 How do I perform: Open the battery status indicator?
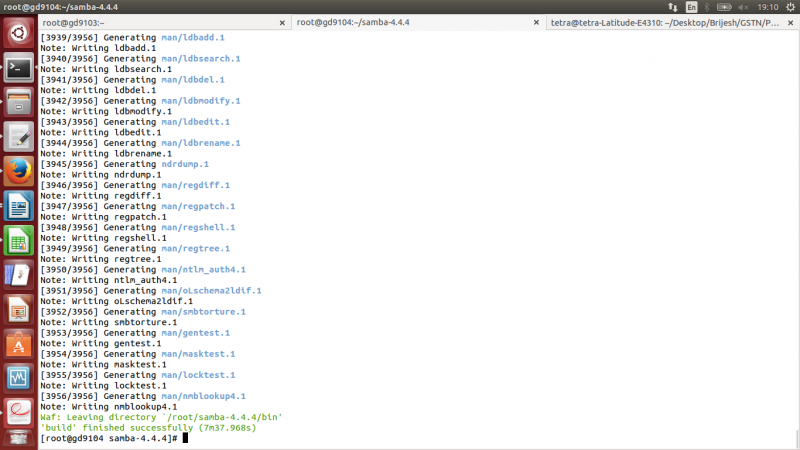click(724, 7)
